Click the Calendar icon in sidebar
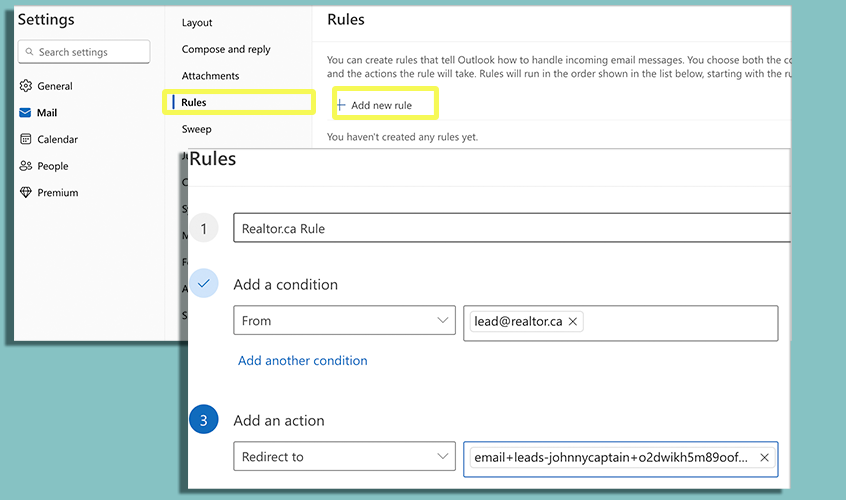The width and height of the screenshot is (846, 500). tap(26, 139)
